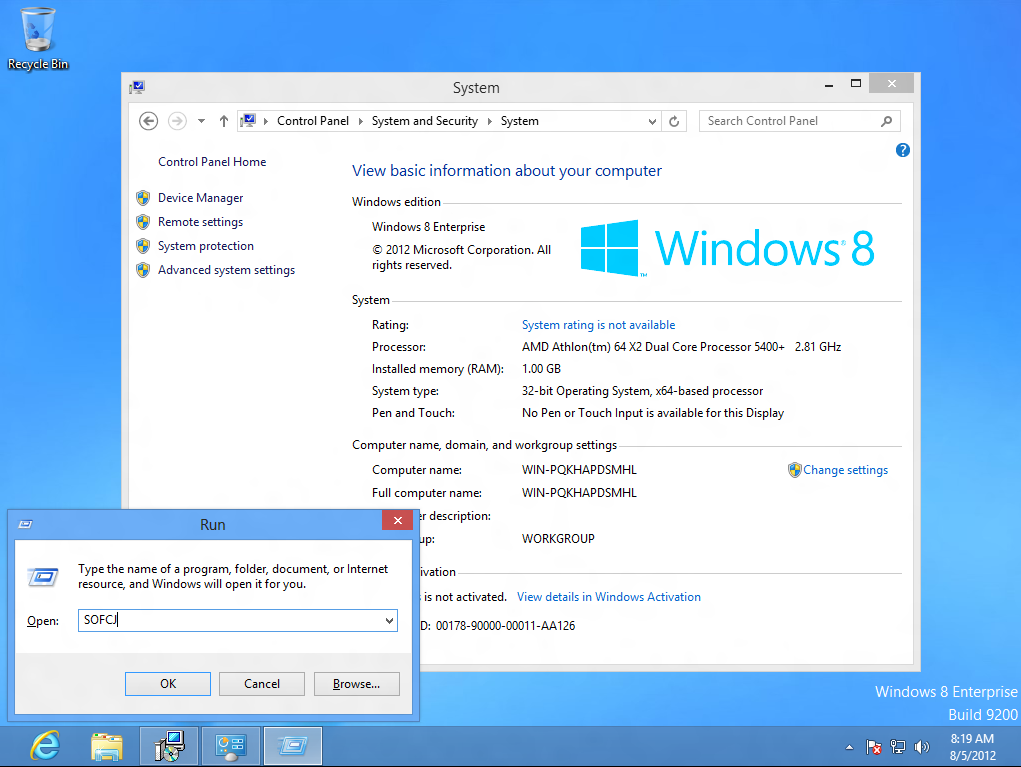
Task: Switch to Run taskbar button
Action: 293,746
